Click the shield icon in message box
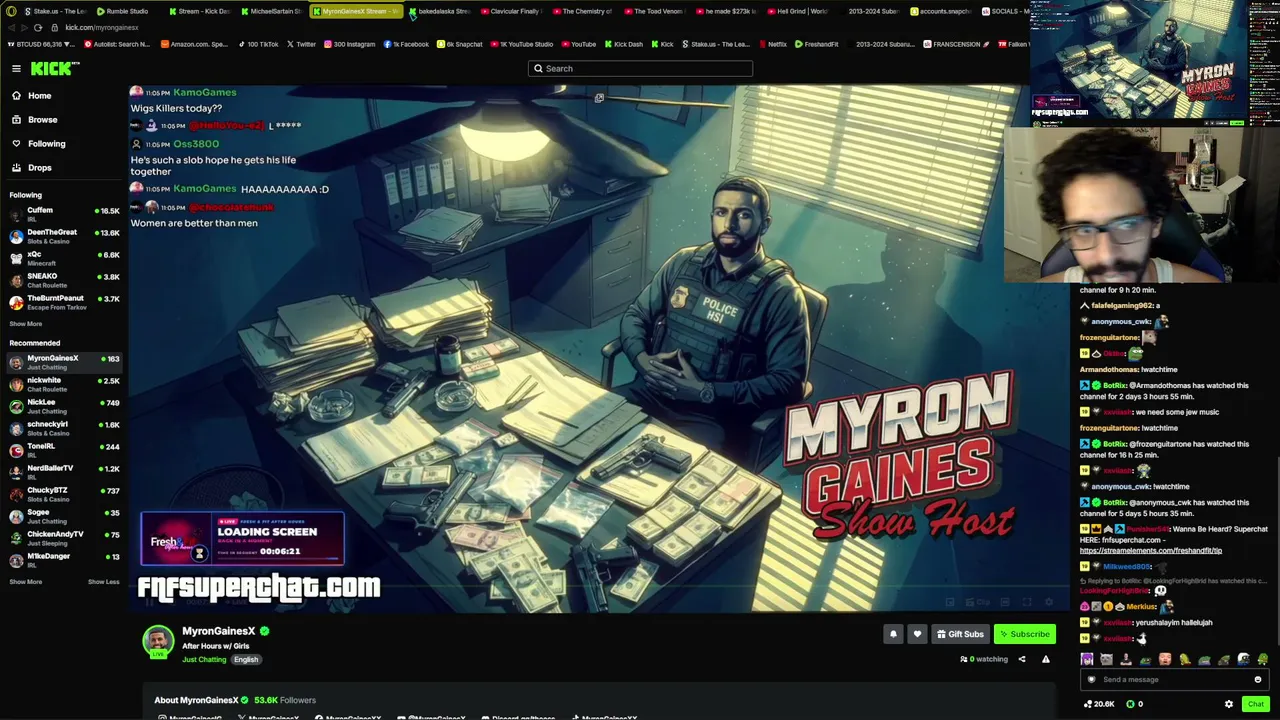Screen dimensions: 1280x720 (x=1091, y=680)
